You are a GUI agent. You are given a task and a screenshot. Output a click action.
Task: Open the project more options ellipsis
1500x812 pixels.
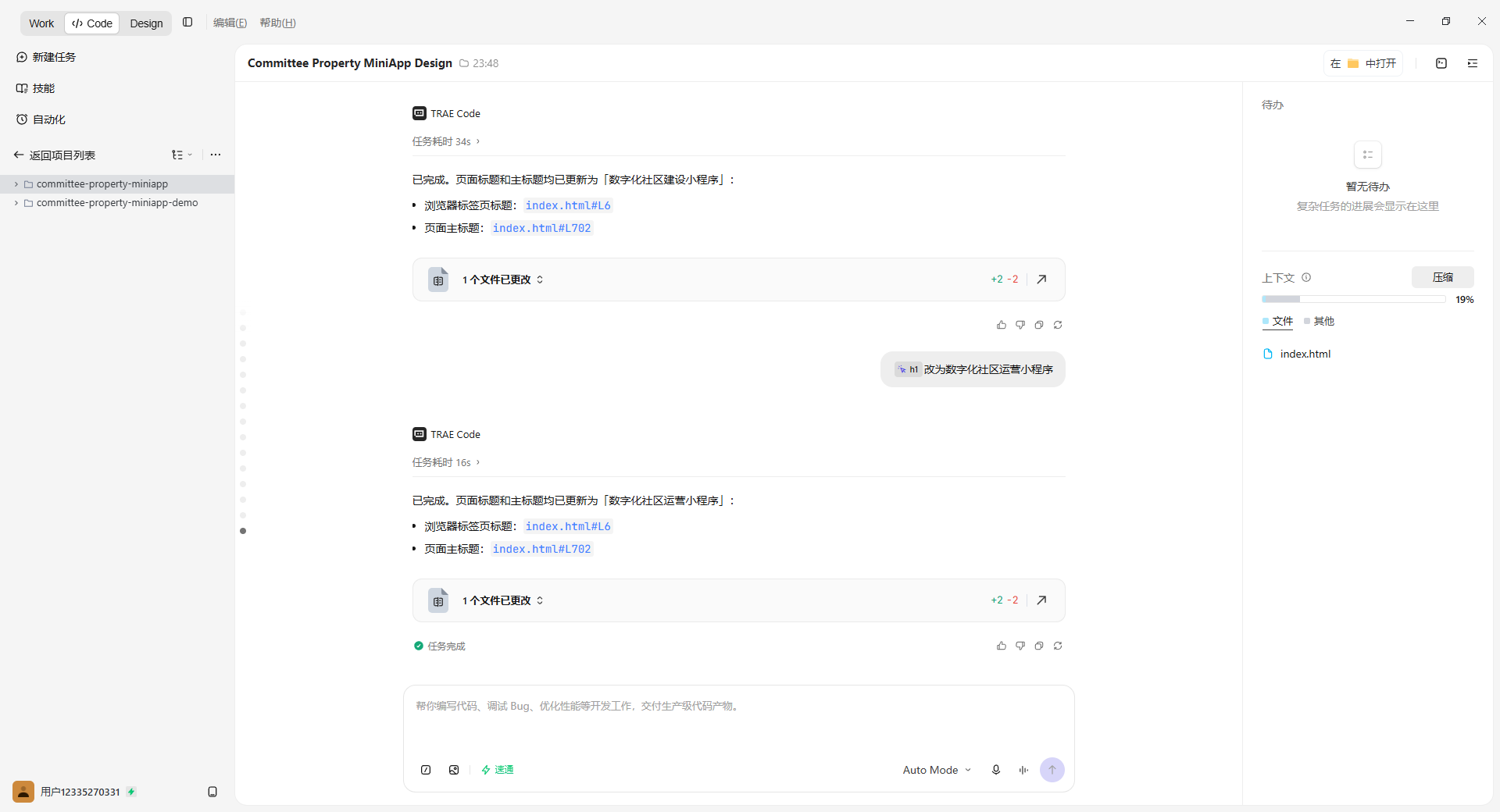click(x=216, y=155)
